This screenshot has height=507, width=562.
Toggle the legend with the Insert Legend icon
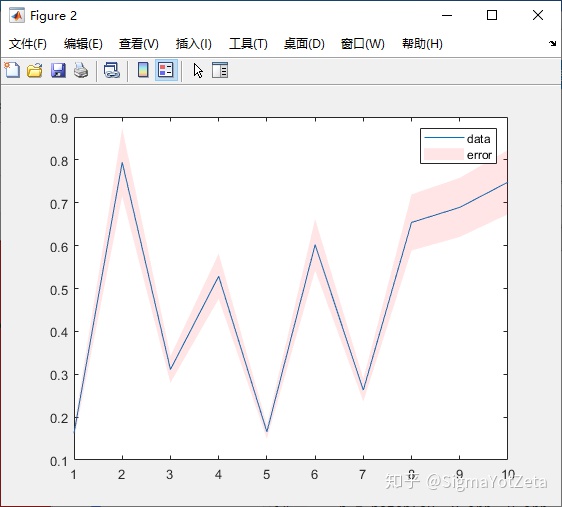[x=166, y=70]
